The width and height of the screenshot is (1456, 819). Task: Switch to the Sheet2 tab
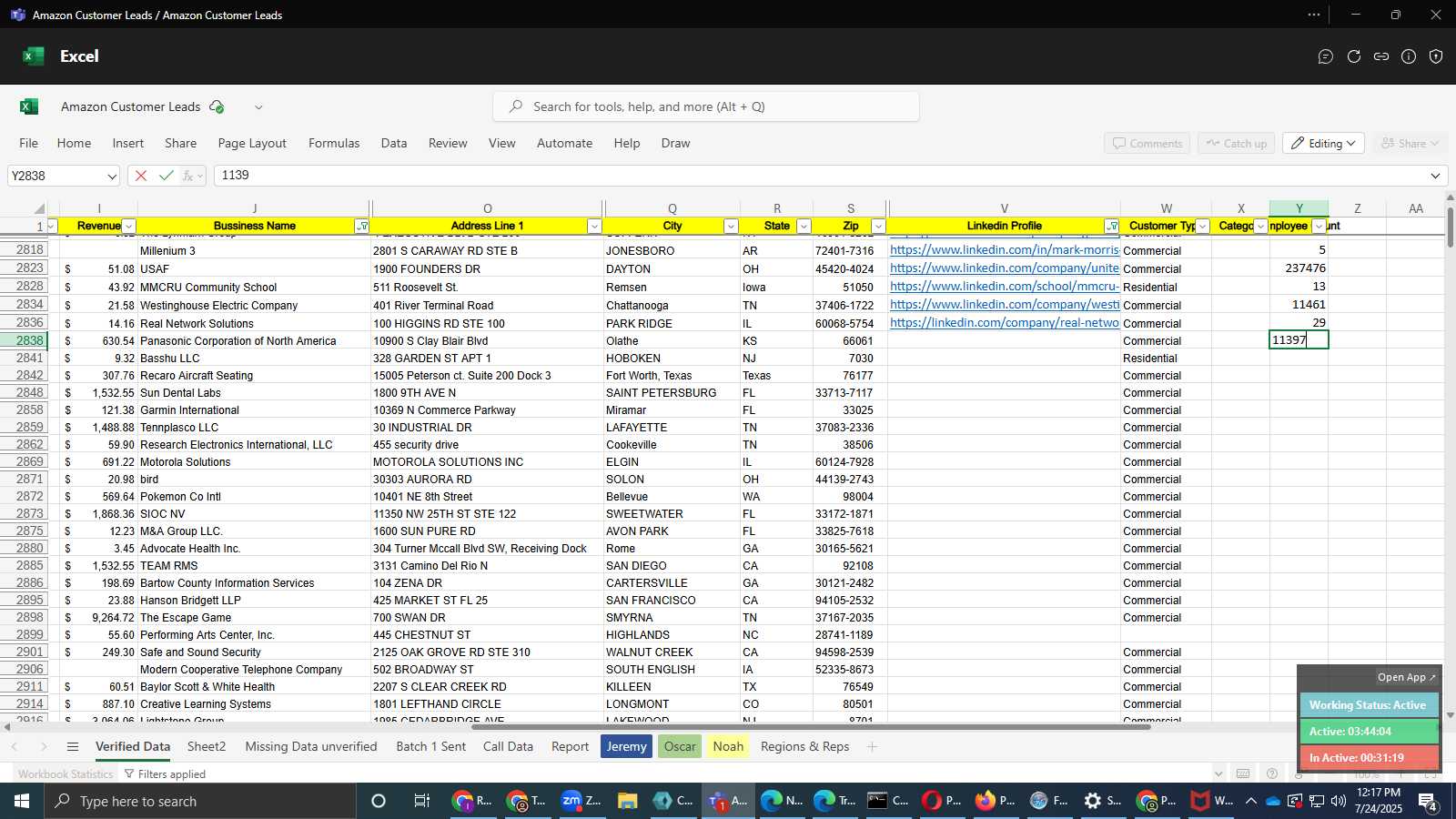coord(207,747)
